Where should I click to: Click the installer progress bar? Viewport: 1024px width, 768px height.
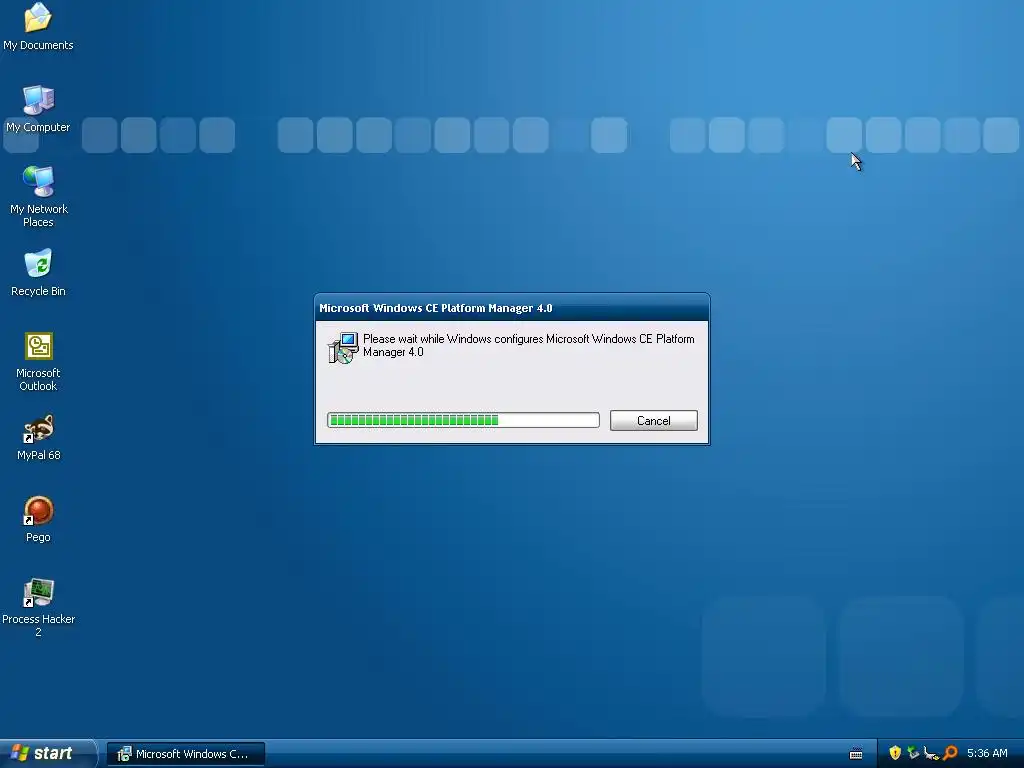(463, 420)
